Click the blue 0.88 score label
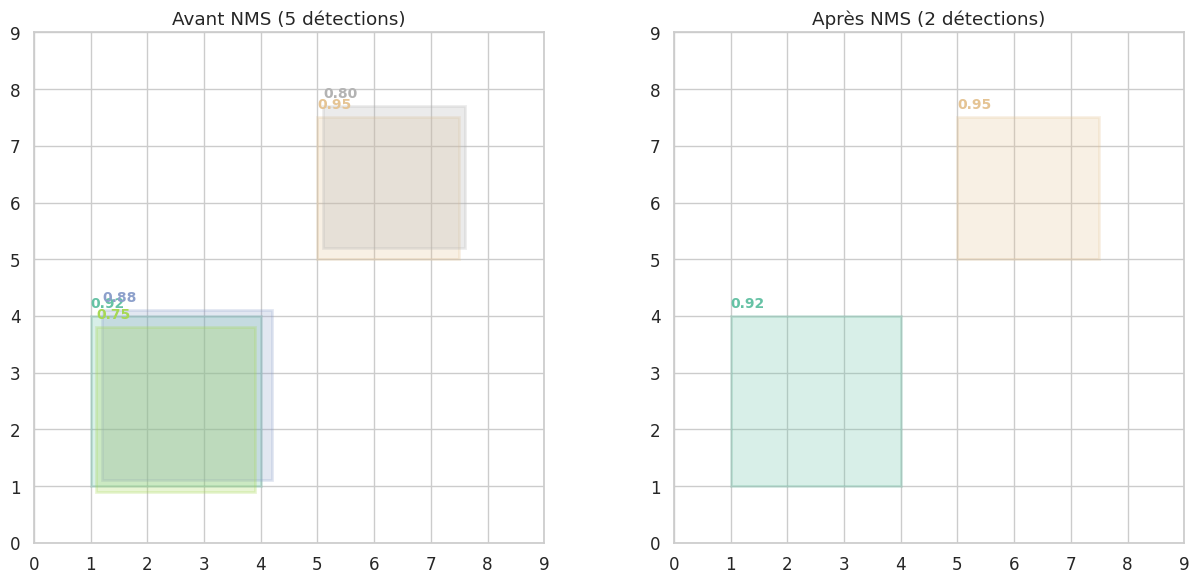 (x=121, y=297)
